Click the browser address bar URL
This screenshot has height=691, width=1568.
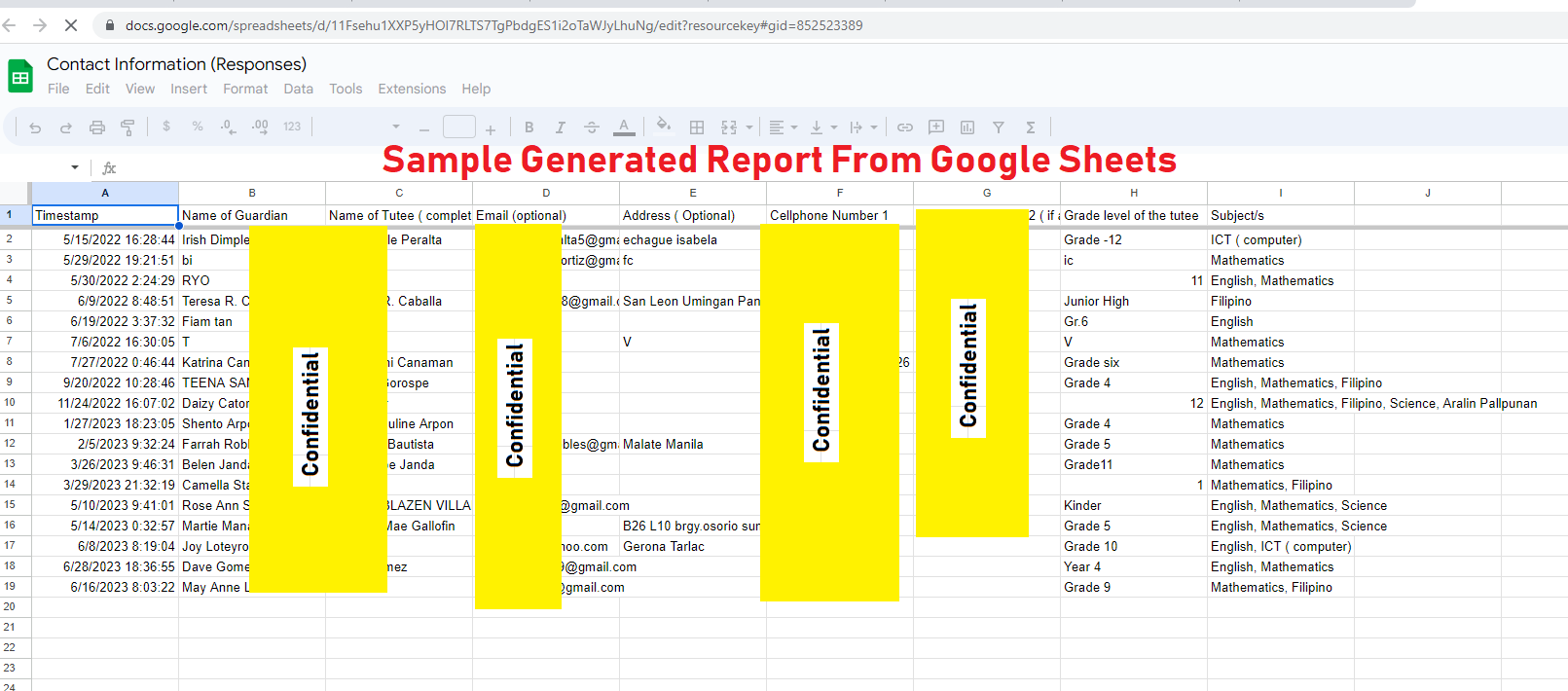[493, 25]
